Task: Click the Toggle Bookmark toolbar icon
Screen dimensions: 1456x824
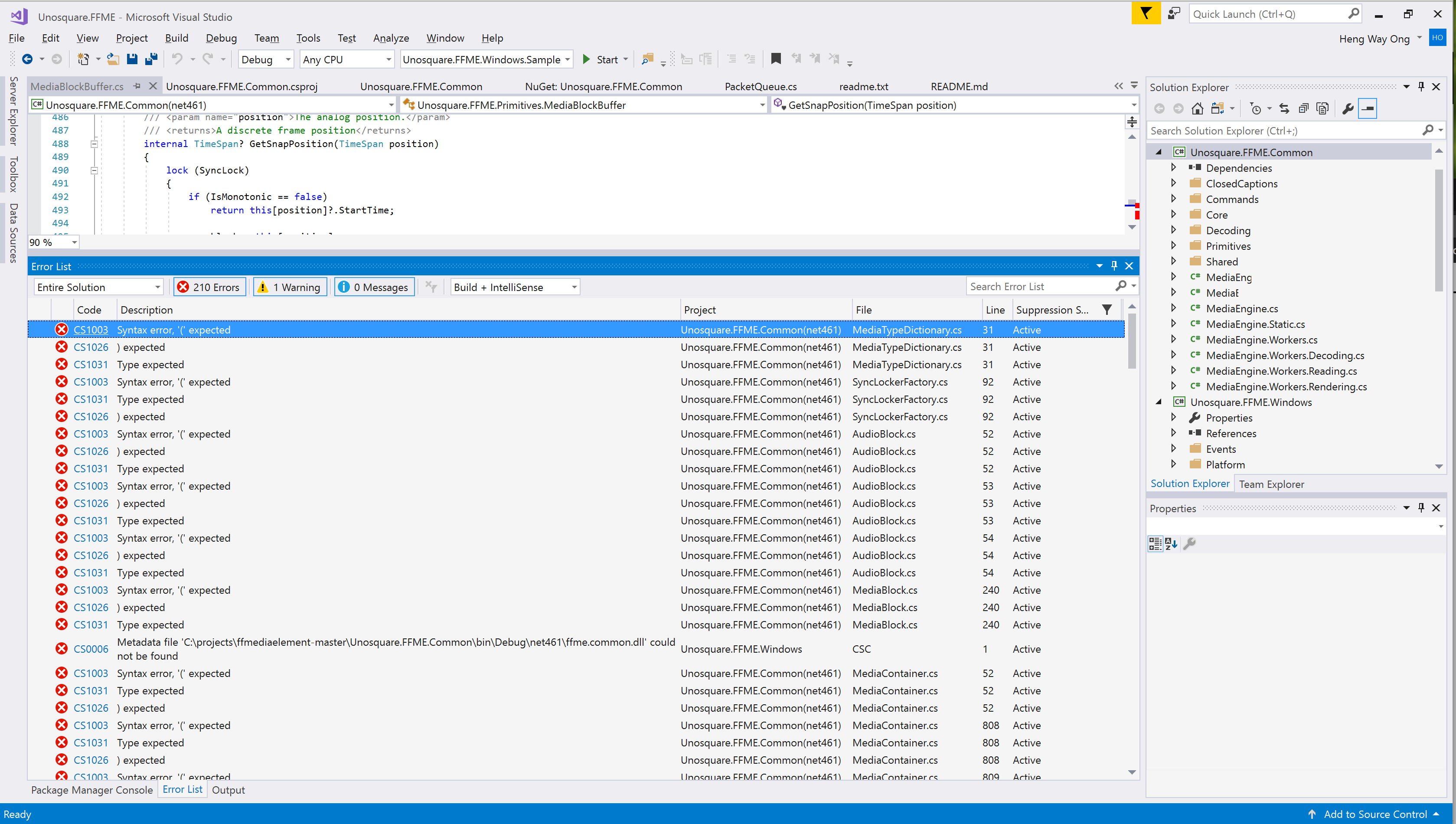Action: [776, 58]
